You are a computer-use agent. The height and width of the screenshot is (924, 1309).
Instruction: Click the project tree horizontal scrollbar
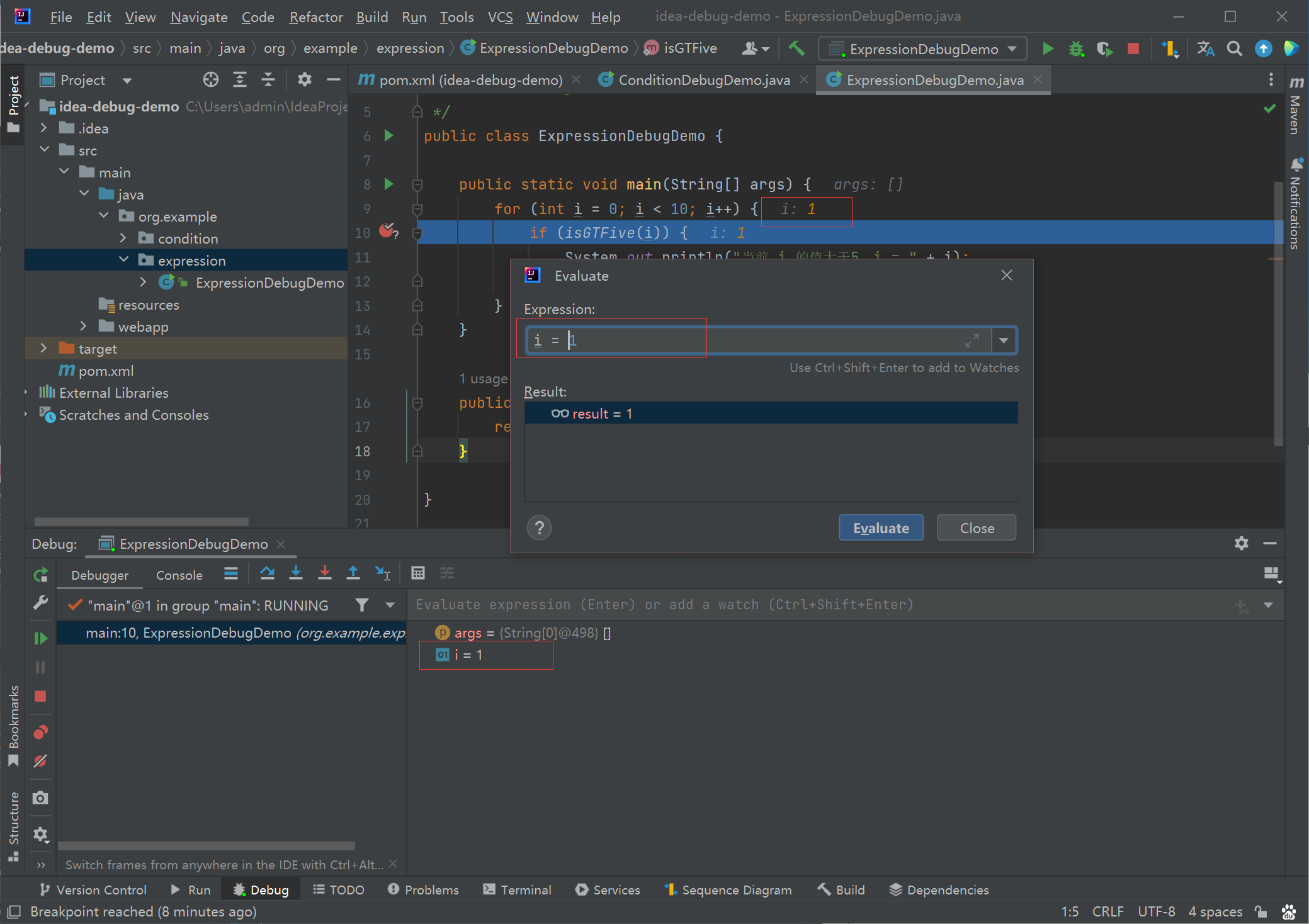tap(141, 522)
